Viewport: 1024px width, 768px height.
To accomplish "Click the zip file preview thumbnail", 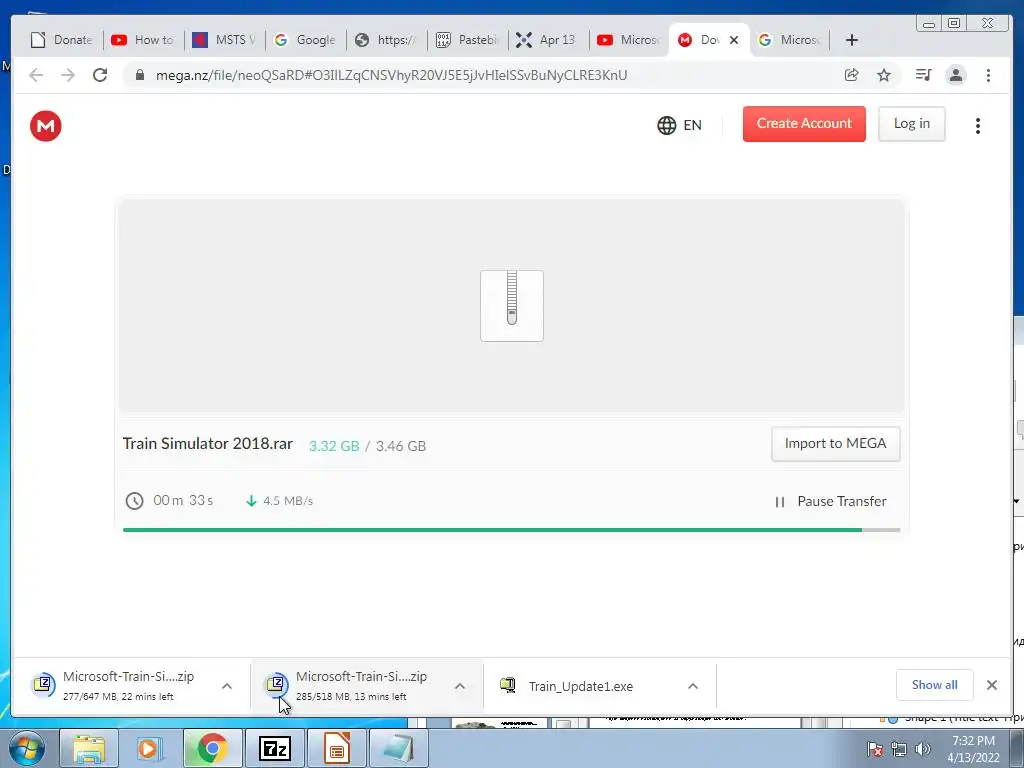I will [x=512, y=306].
